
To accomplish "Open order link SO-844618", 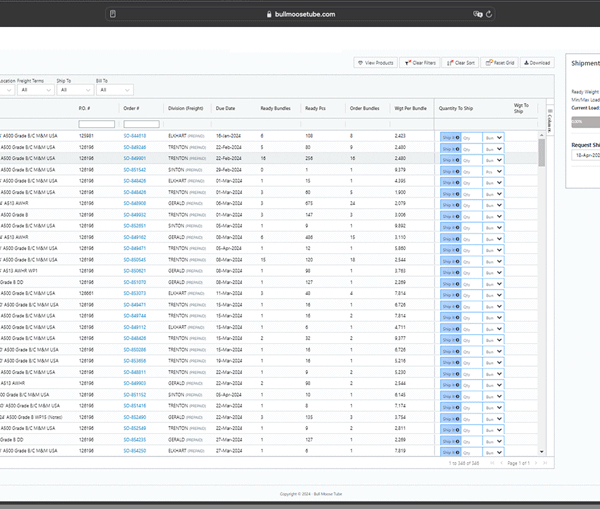I will point(135,135).
